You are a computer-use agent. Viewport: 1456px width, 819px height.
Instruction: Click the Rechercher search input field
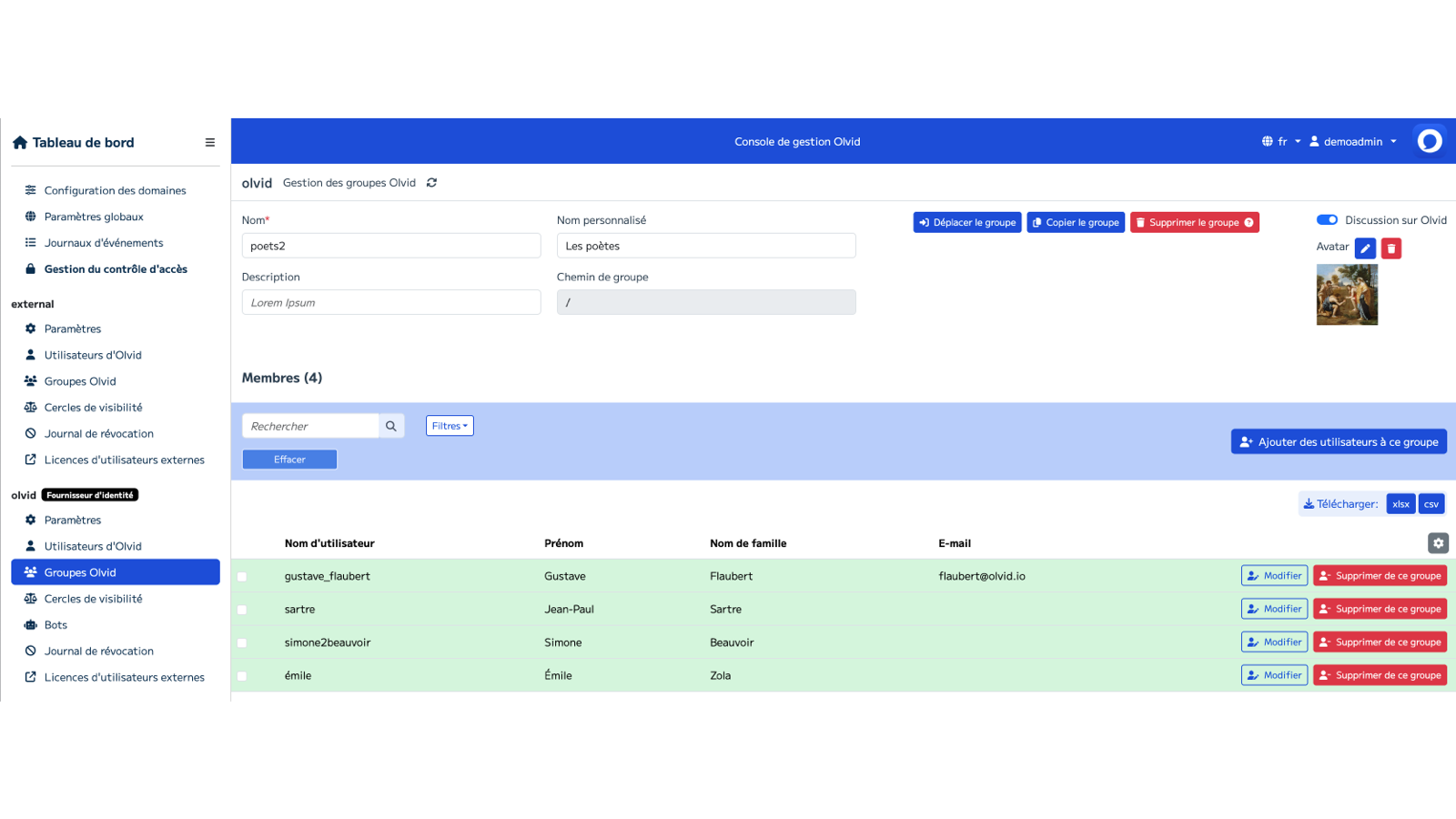point(309,425)
